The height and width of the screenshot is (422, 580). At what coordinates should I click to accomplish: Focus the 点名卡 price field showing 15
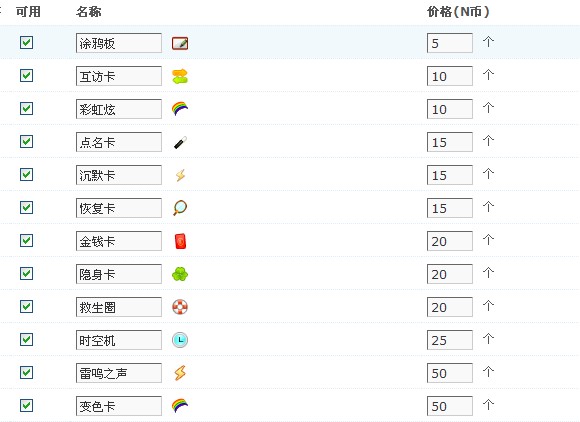449,142
